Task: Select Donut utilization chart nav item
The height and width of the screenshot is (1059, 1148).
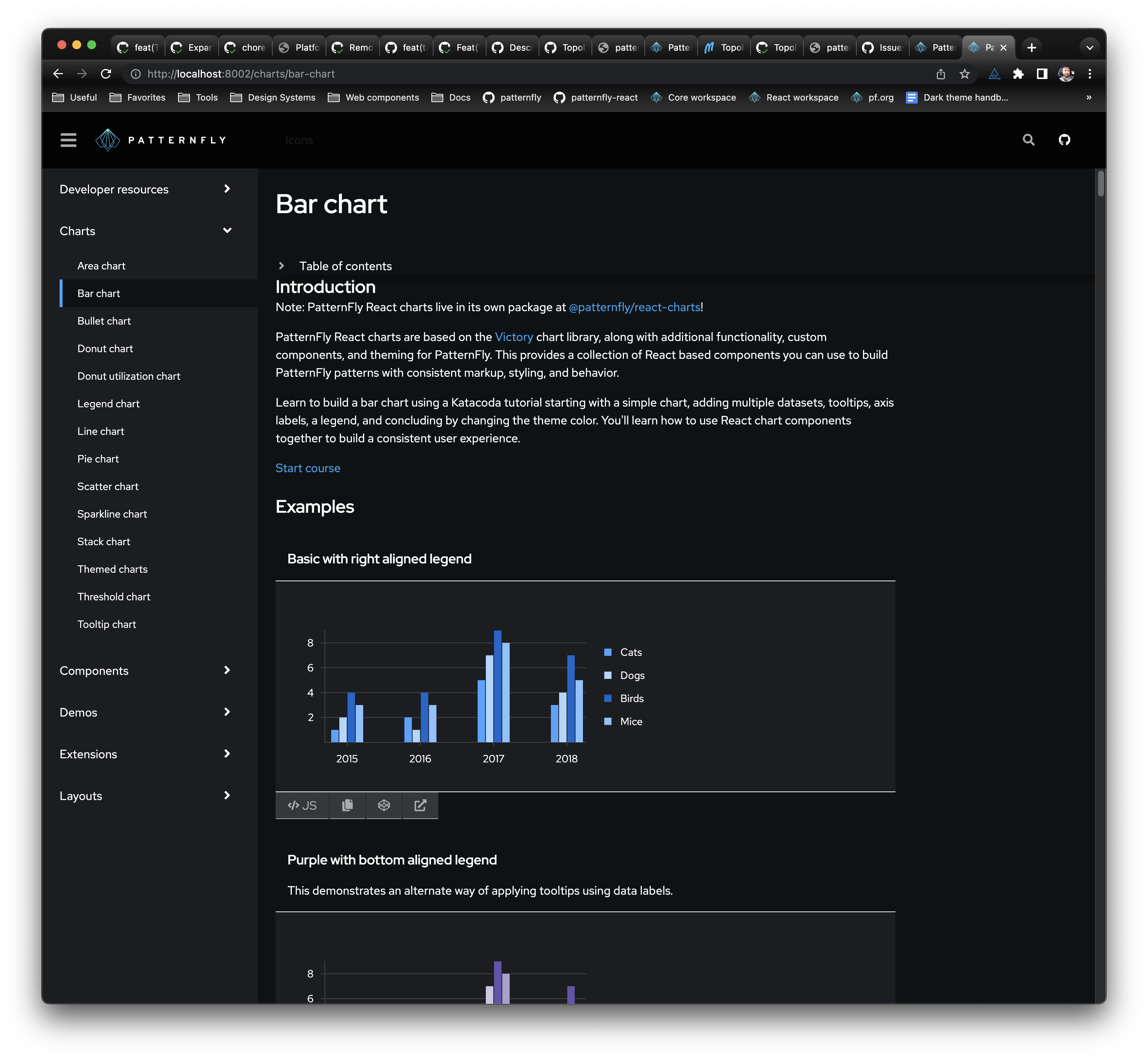Action: click(128, 376)
